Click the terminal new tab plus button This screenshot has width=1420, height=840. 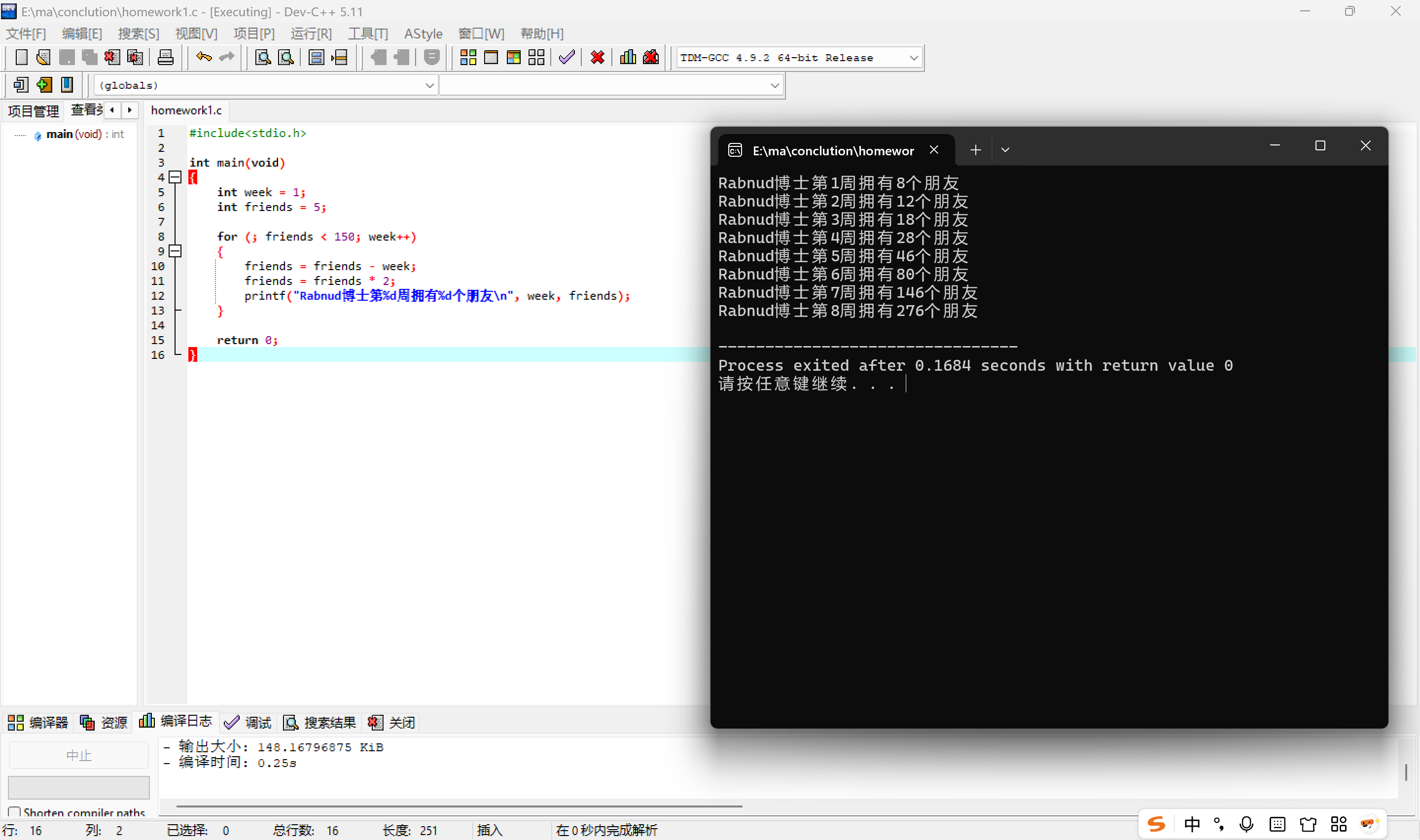coord(975,150)
